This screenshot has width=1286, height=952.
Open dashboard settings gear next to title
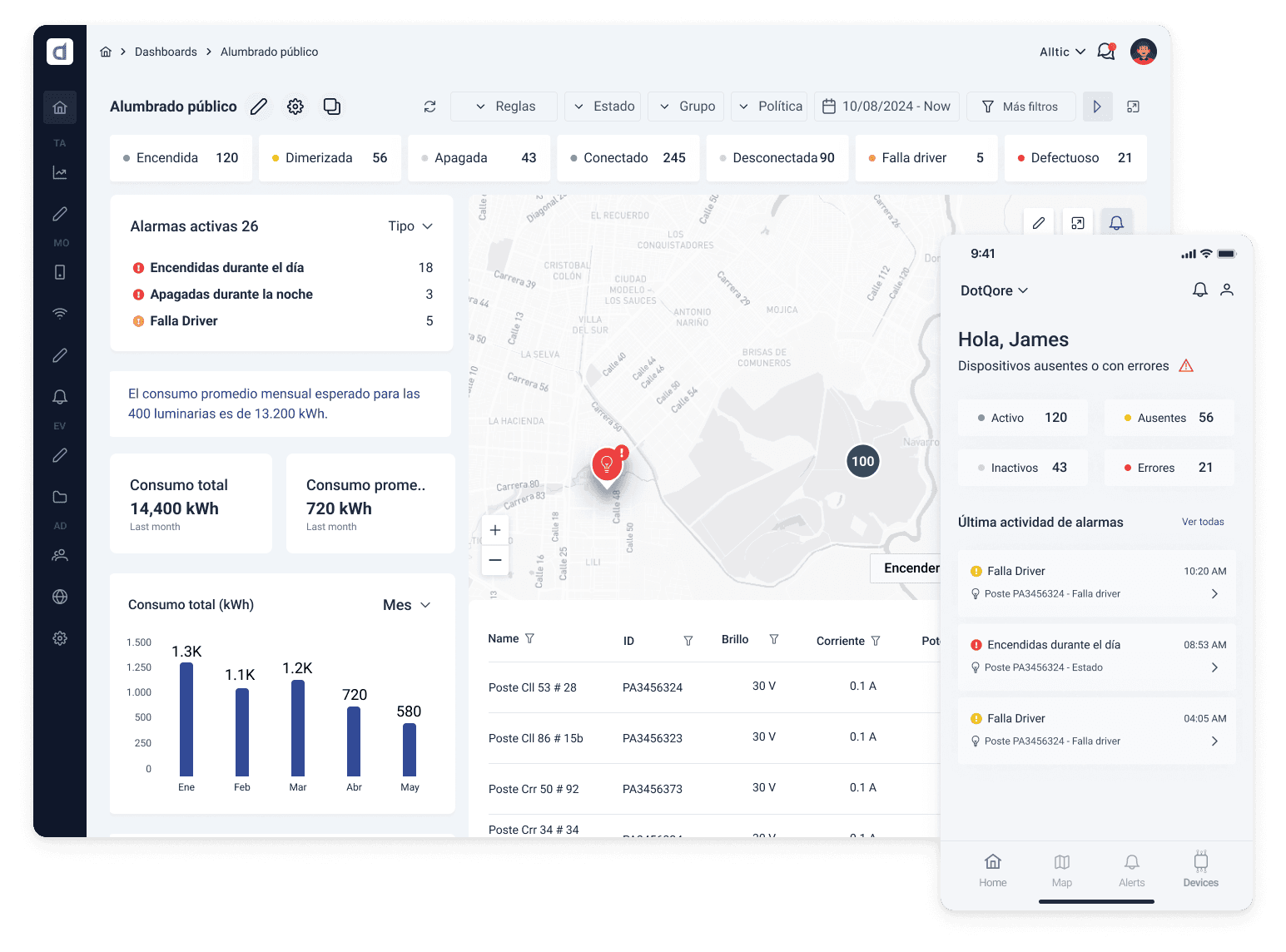[295, 107]
